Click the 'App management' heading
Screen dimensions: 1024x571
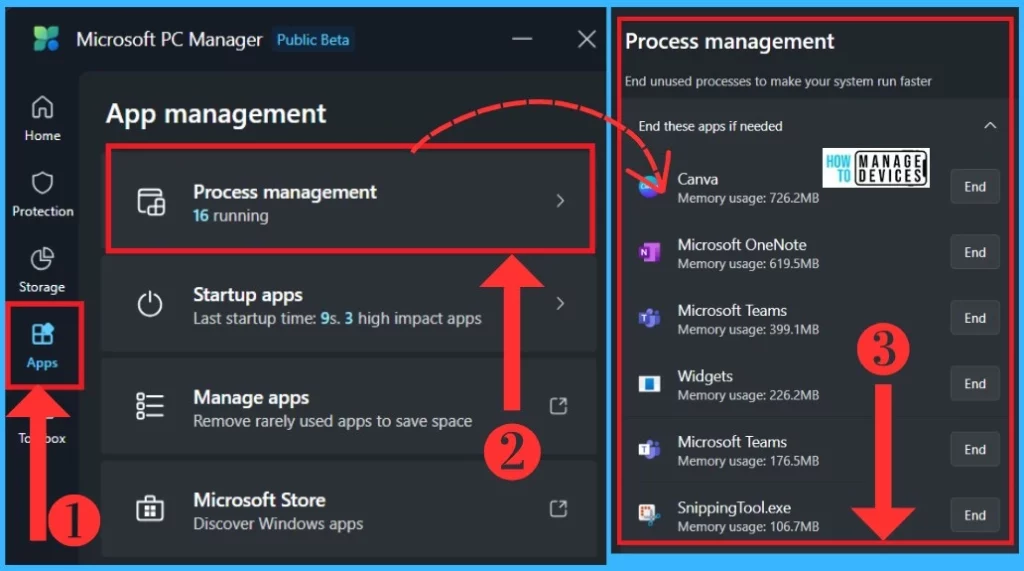(x=216, y=114)
